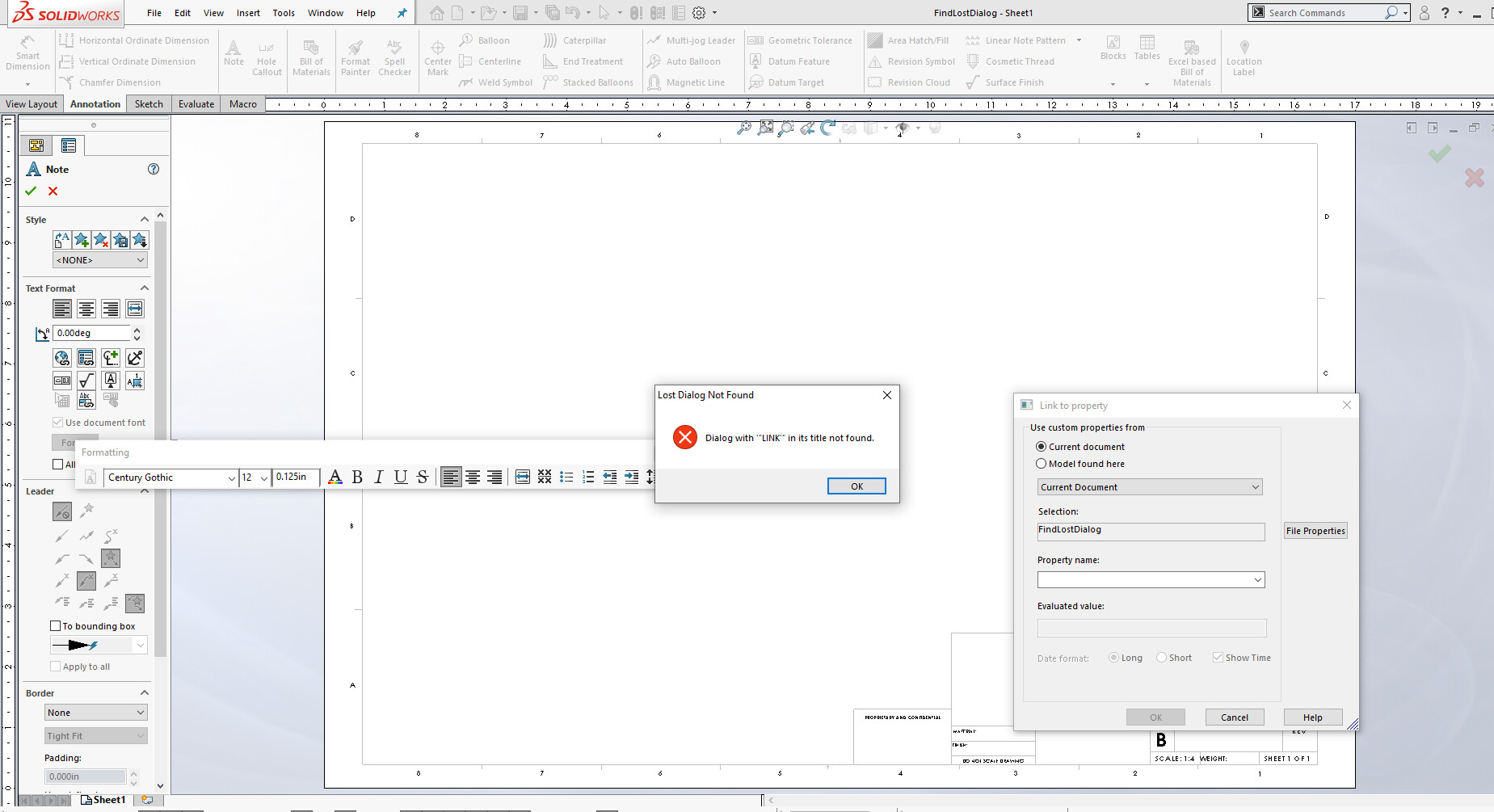
Task: Click the Underline formatting icon
Action: click(x=400, y=478)
